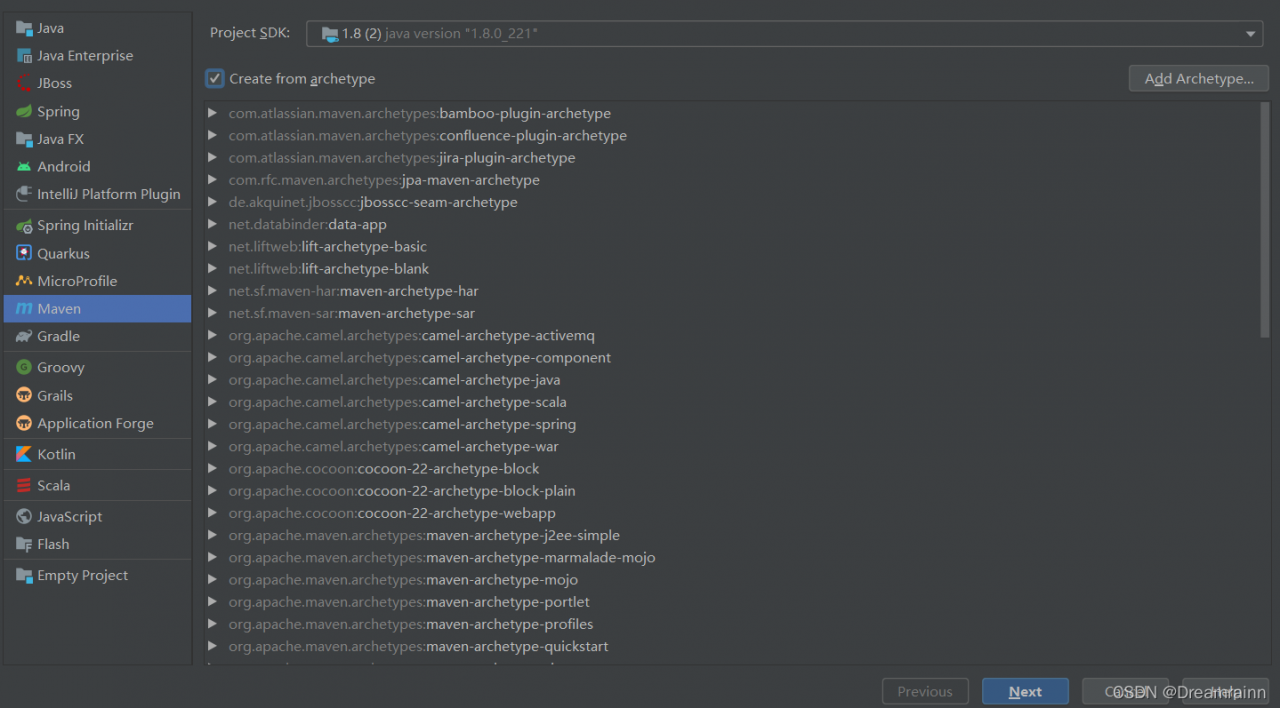Click the IntelliJ Platform Plugin icon

[24, 194]
